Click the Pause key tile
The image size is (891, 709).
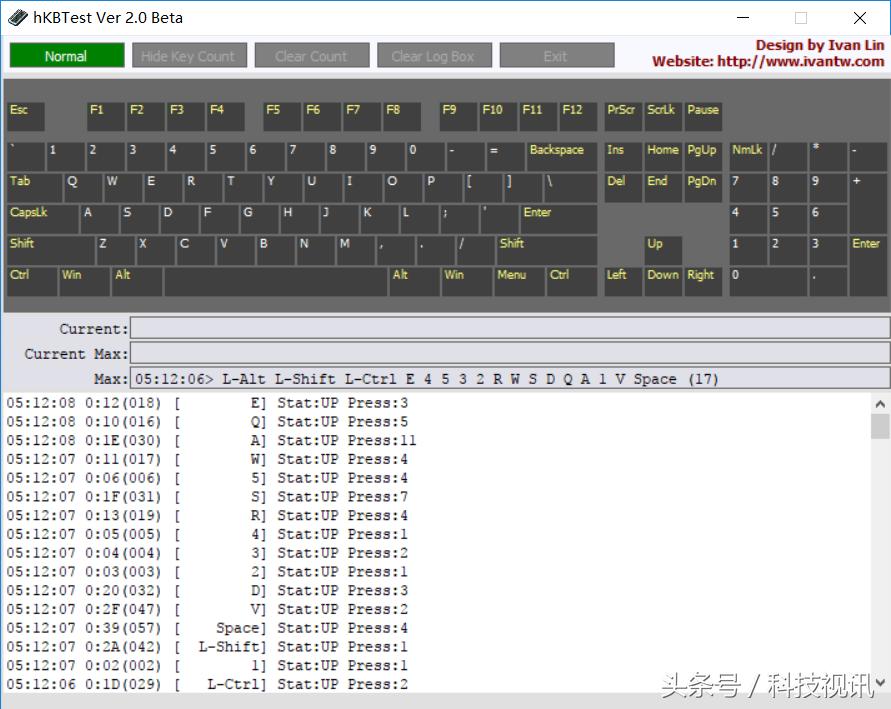click(x=703, y=116)
